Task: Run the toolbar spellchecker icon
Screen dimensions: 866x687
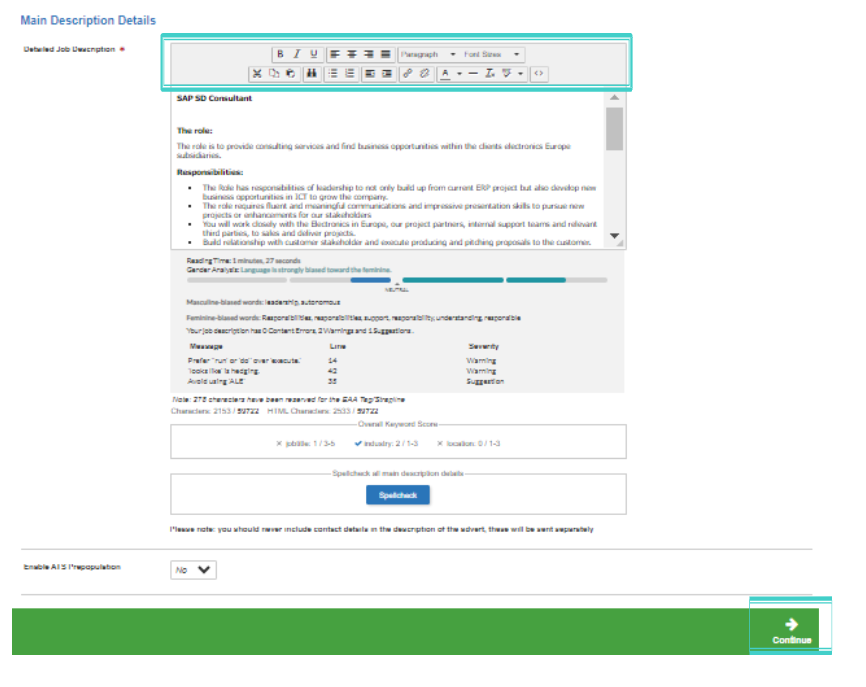Action: [x=506, y=73]
